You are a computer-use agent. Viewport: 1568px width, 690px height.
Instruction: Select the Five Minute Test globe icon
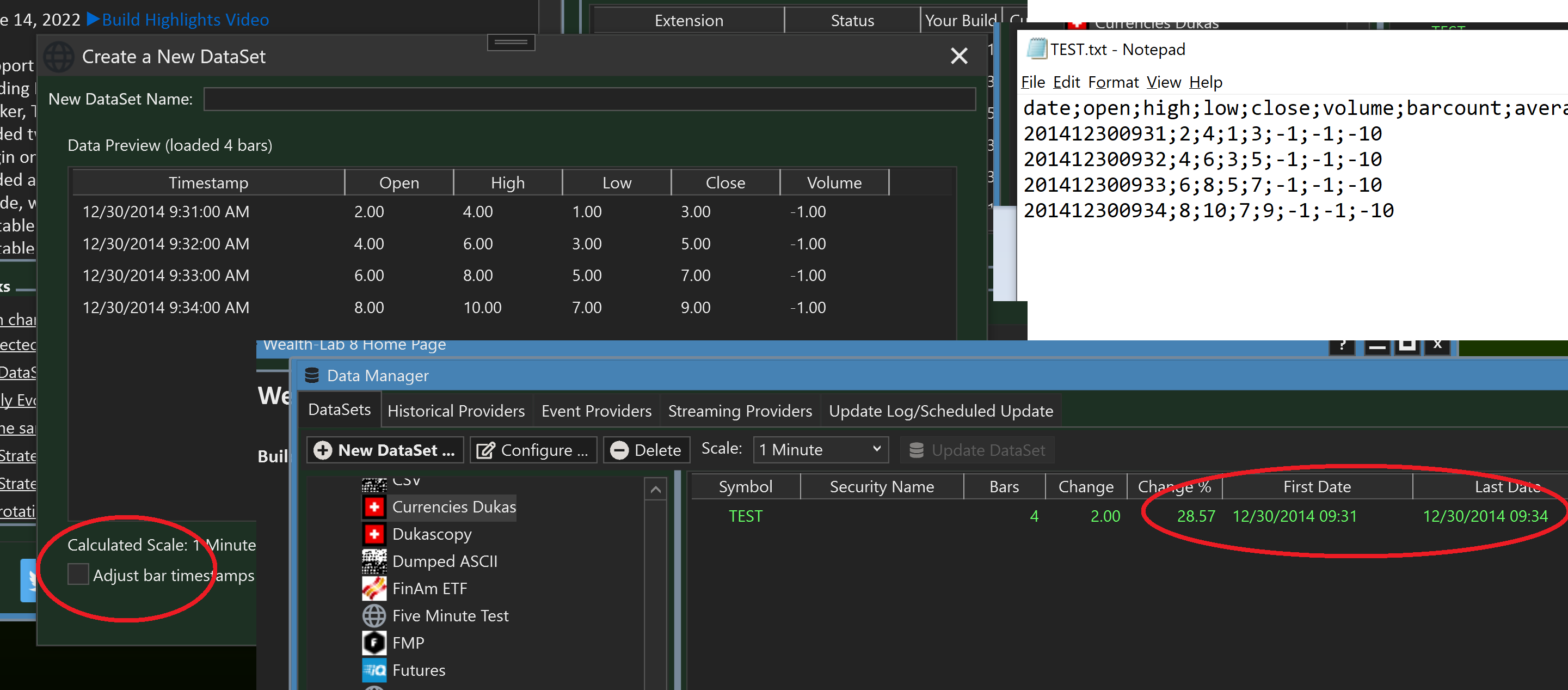tap(374, 616)
